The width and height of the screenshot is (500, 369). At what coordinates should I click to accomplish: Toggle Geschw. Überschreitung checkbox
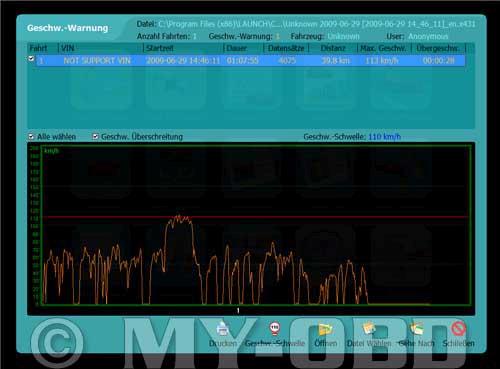95,136
